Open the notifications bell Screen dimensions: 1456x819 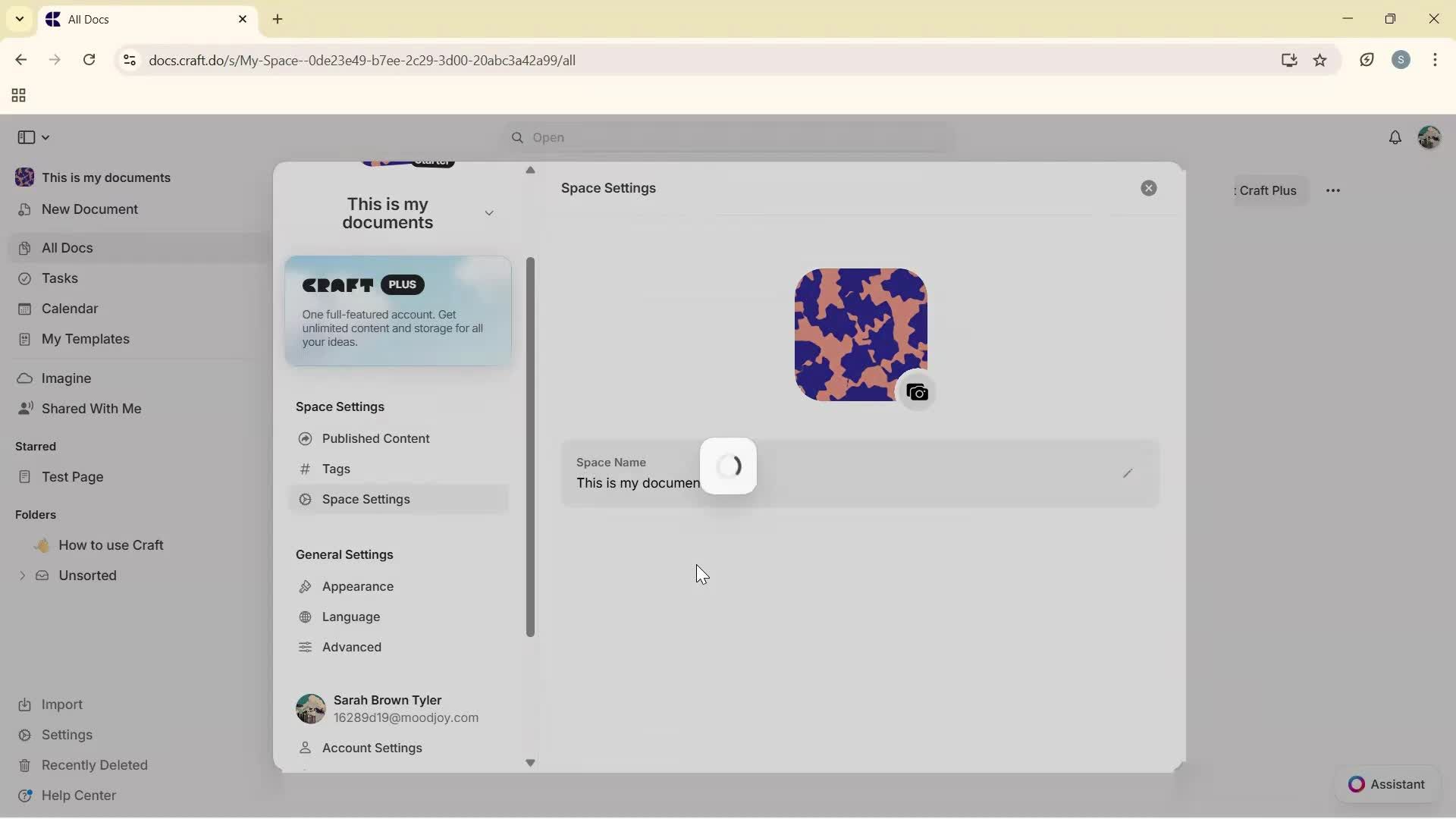1396,137
